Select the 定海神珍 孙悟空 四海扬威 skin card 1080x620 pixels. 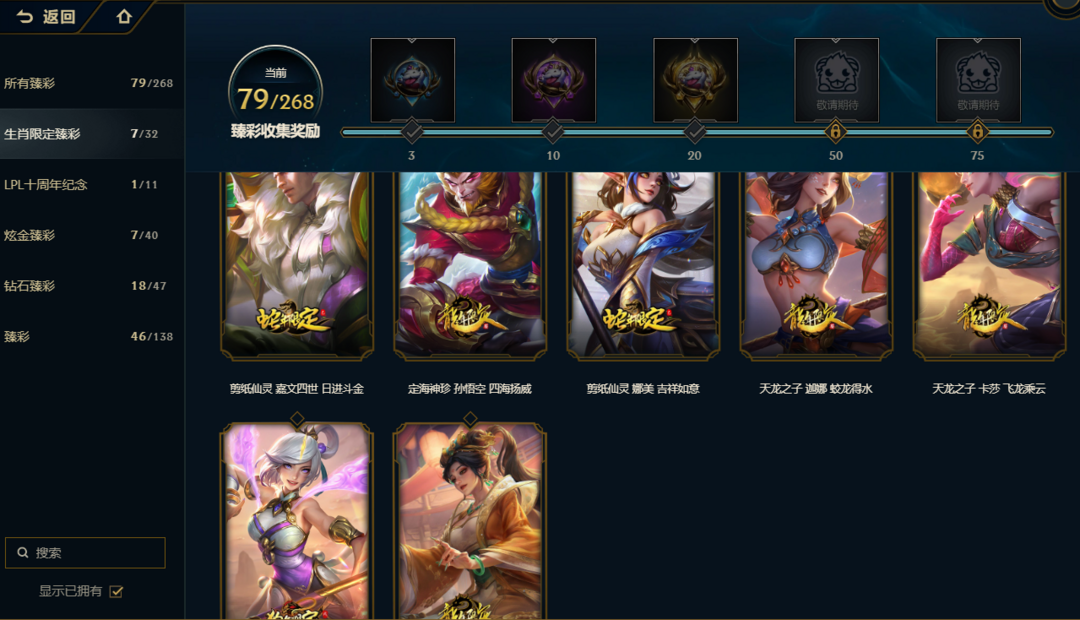470,266
